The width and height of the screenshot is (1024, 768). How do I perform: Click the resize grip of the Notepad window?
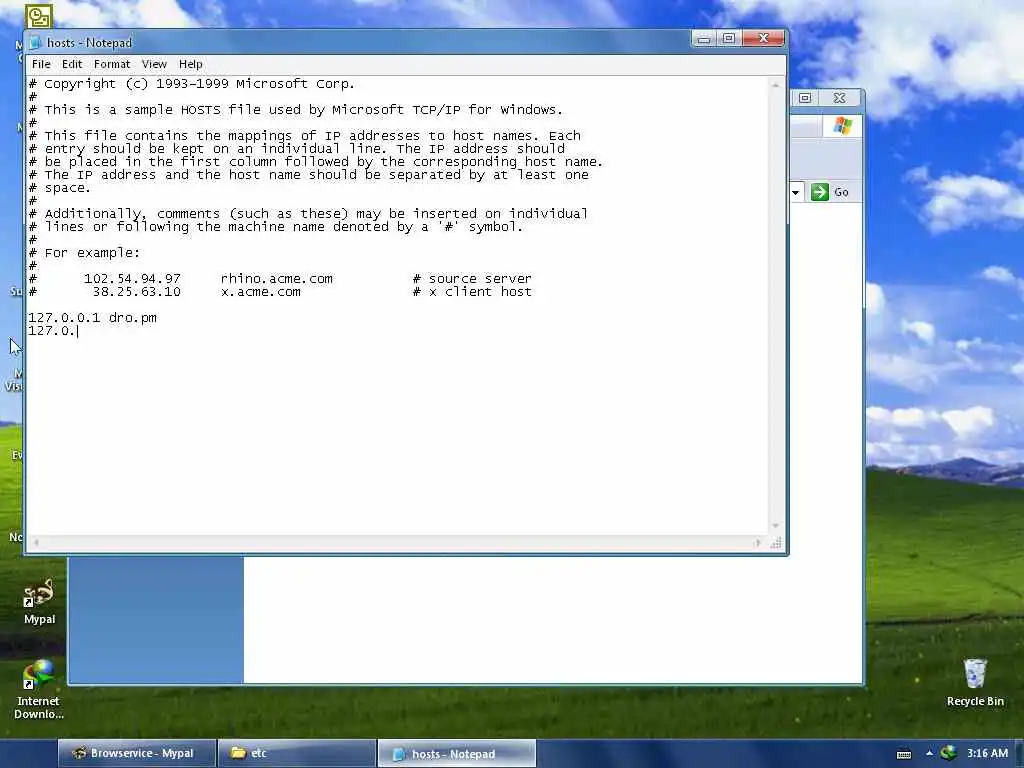pos(776,543)
